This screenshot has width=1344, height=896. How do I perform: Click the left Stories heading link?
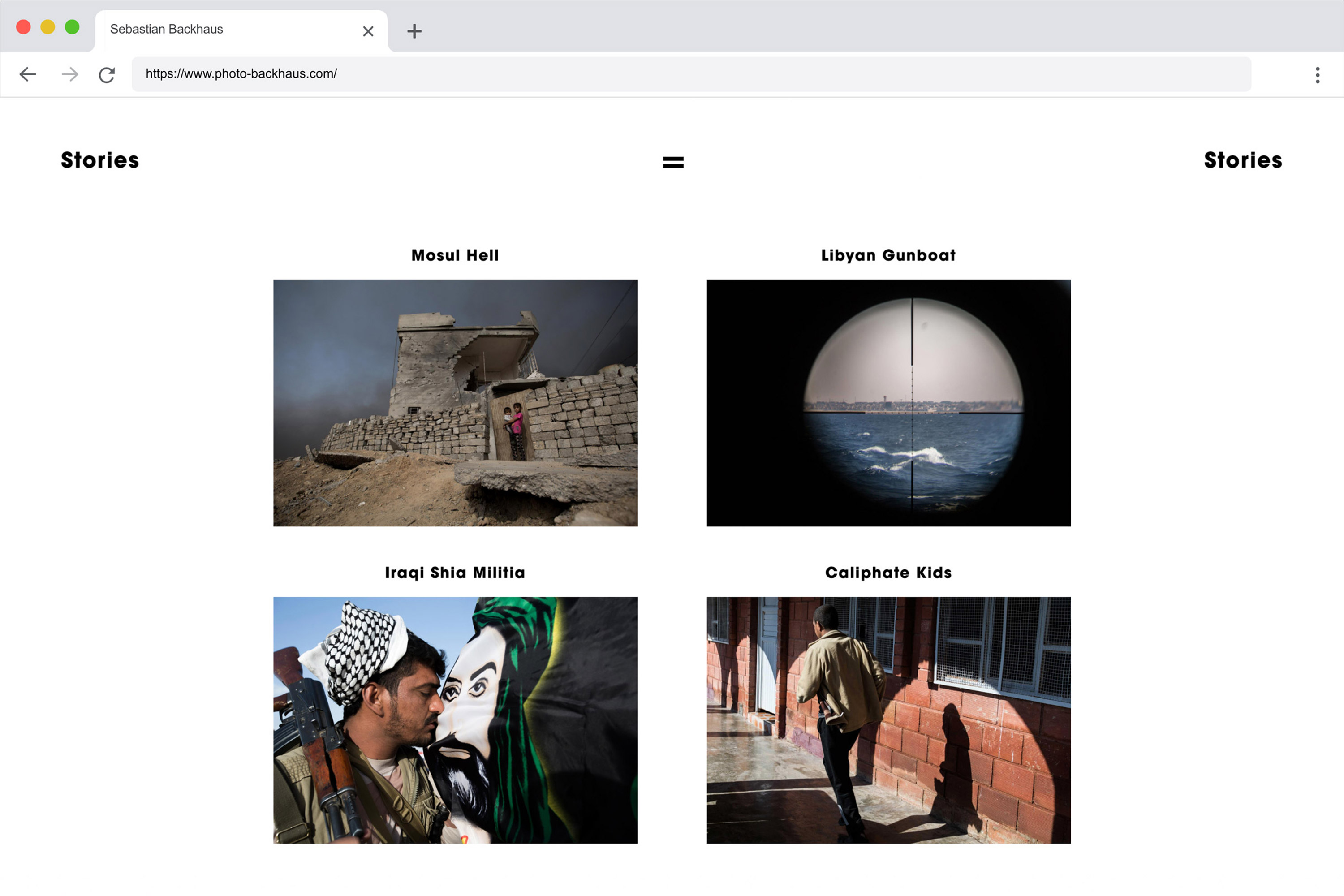tap(100, 160)
